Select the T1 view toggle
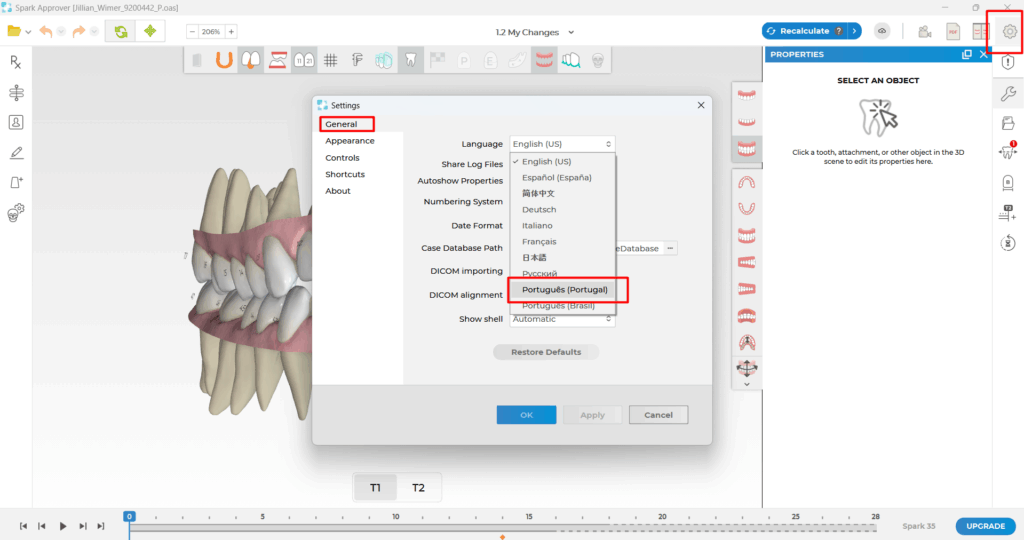This screenshot has width=1024, height=540. point(375,488)
